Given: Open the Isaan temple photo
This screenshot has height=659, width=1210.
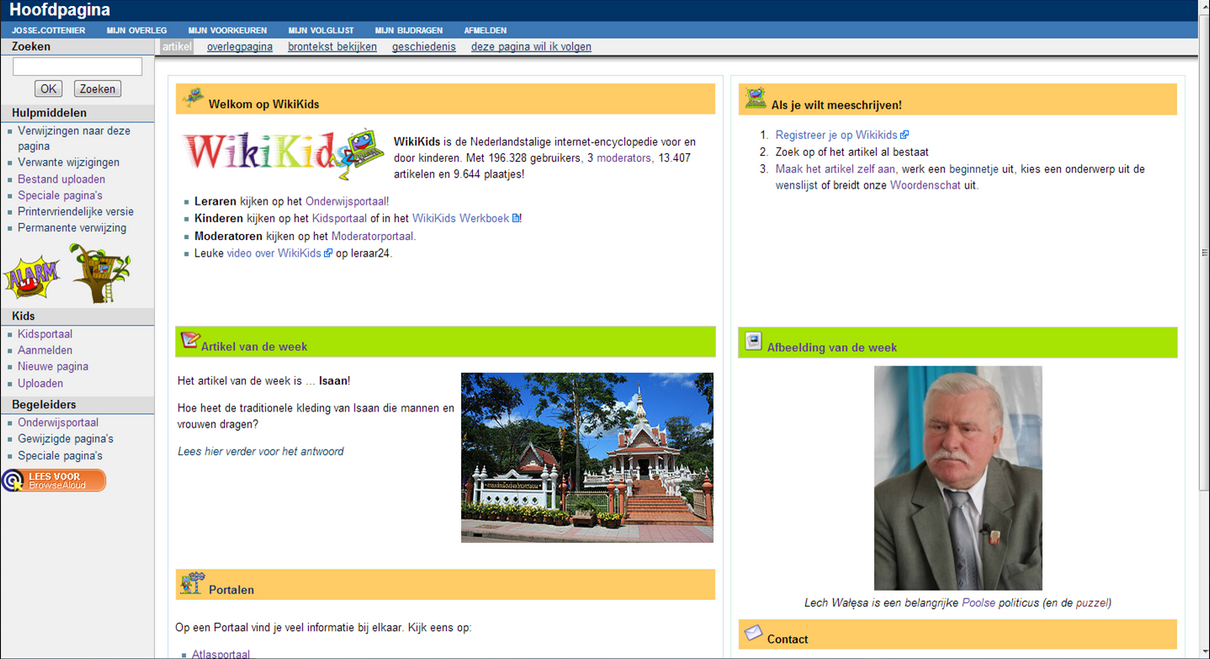Looking at the screenshot, I should (587, 457).
